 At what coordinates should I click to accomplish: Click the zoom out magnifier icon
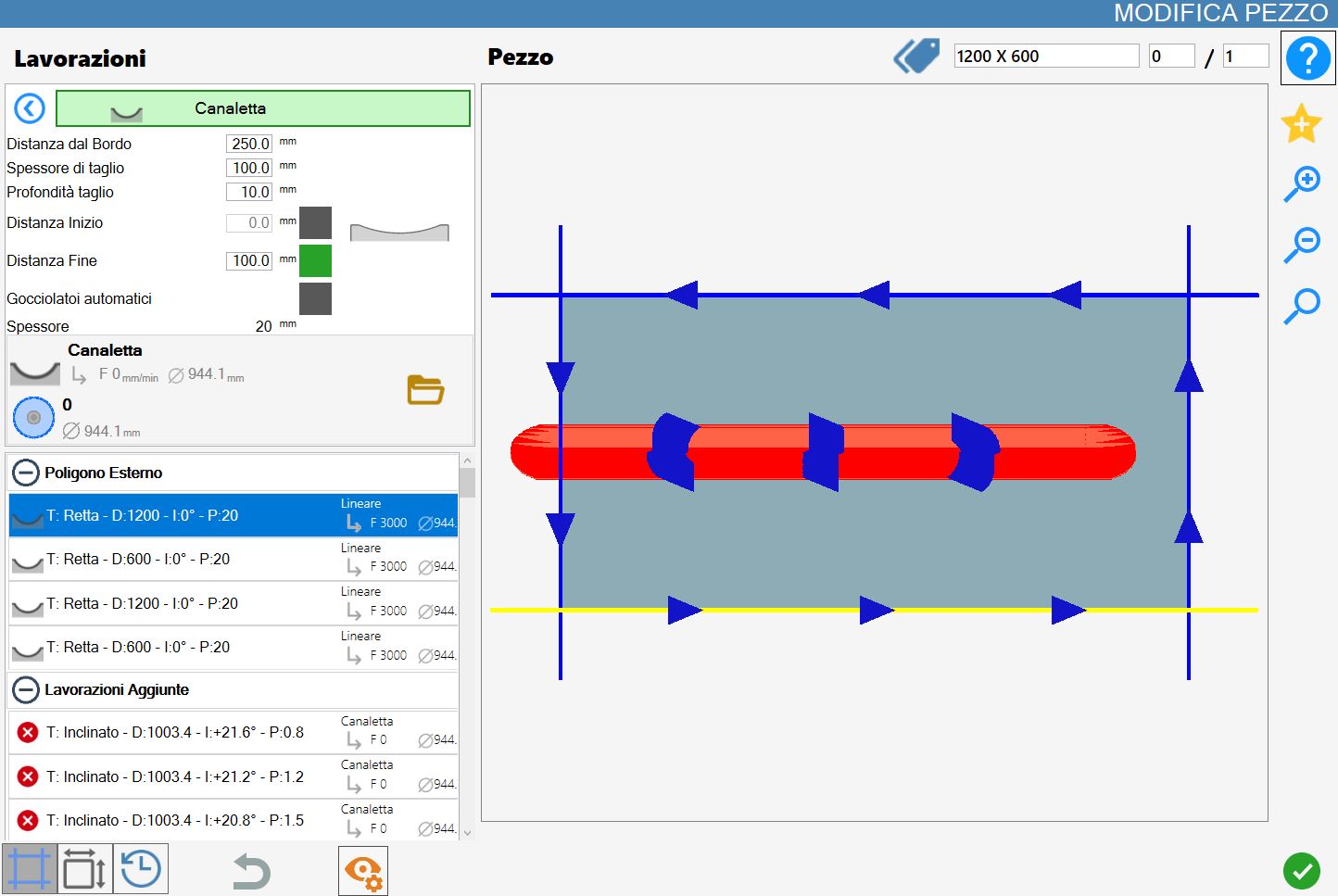[x=1302, y=245]
